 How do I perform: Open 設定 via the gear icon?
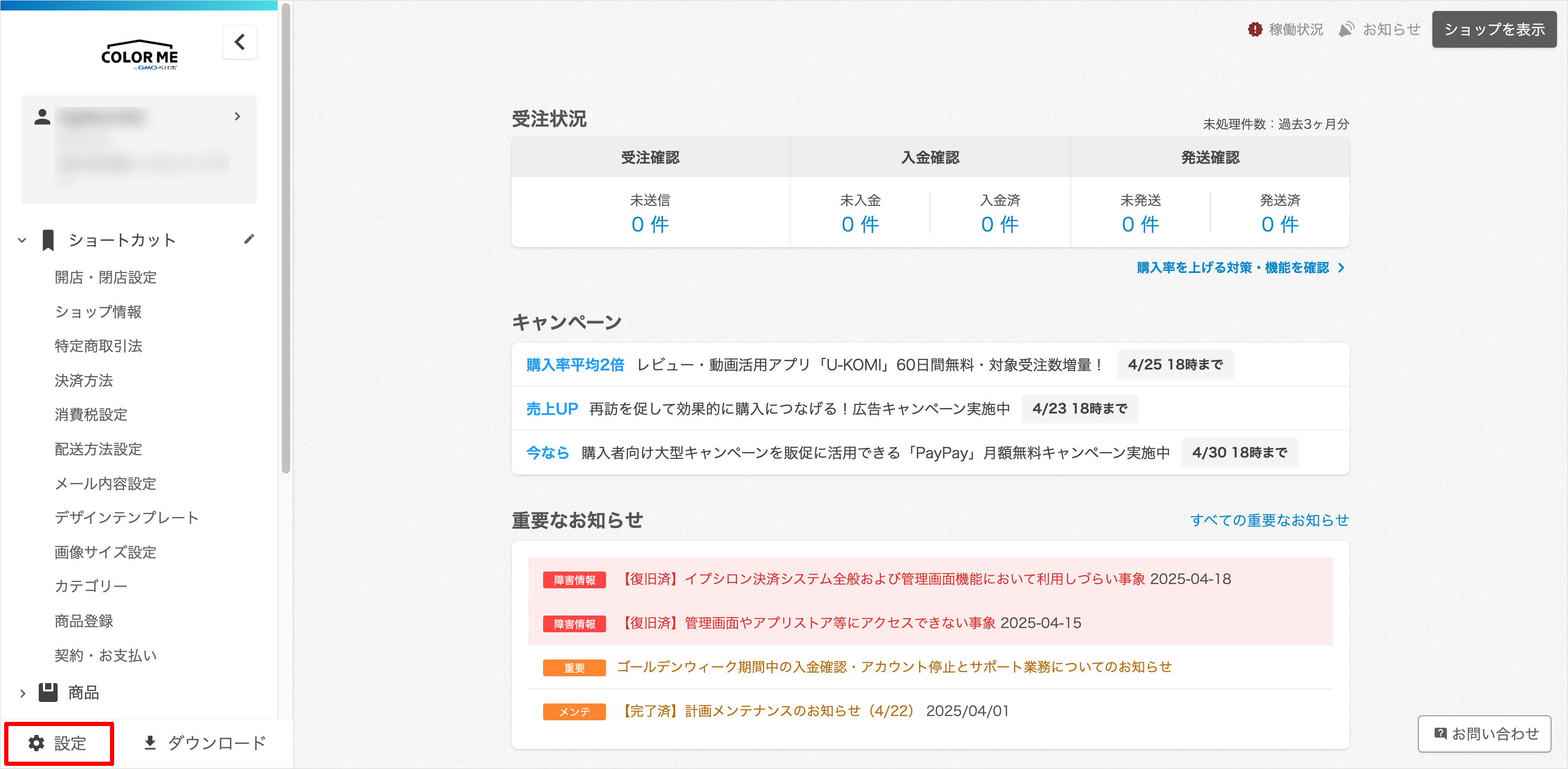37,743
